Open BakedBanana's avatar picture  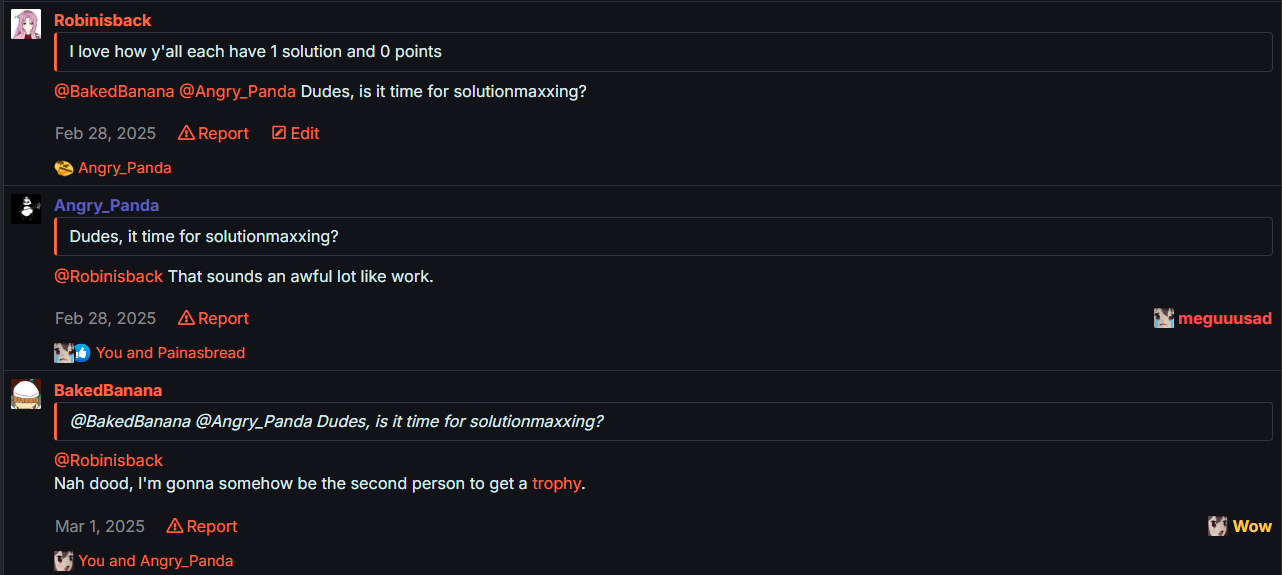tap(26, 394)
